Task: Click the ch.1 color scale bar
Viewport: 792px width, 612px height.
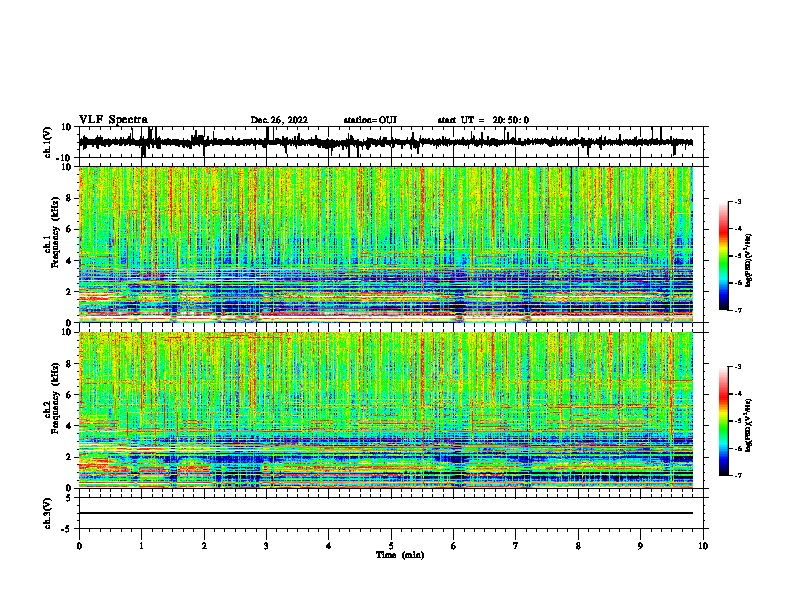Action: tap(724, 256)
